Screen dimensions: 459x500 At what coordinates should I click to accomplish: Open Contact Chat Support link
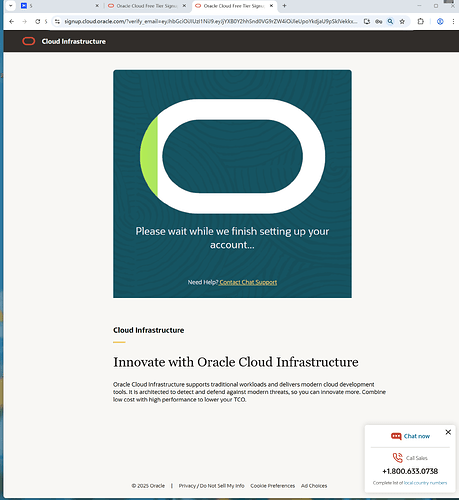[x=248, y=282]
